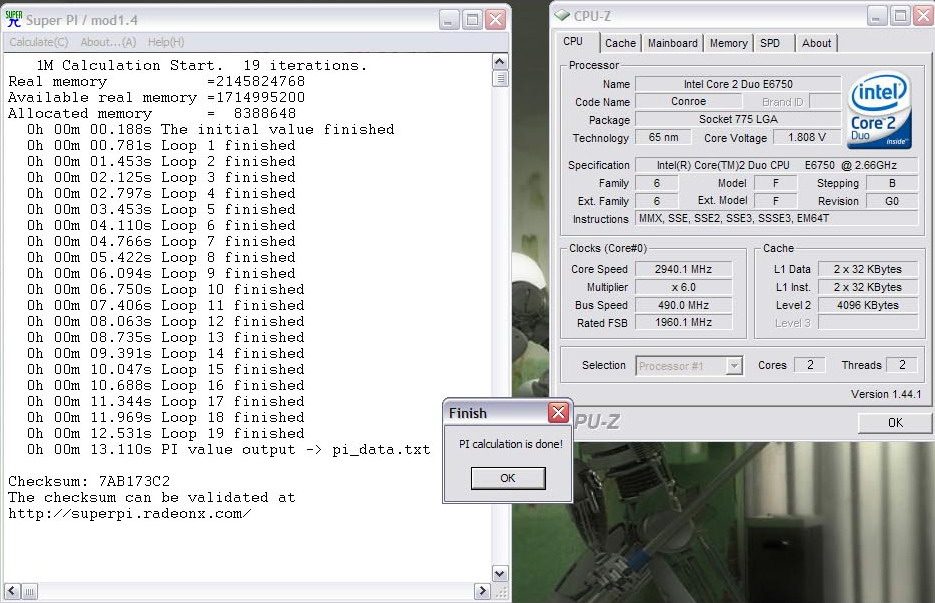The width and height of the screenshot is (935, 603).
Task: Click the Rated FSB value 1960.1 MHz
Action: pos(683,322)
